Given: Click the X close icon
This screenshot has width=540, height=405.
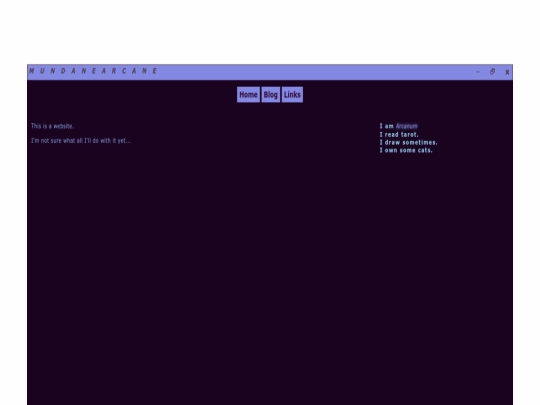Looking at the screenshot, I should point(507,72).
